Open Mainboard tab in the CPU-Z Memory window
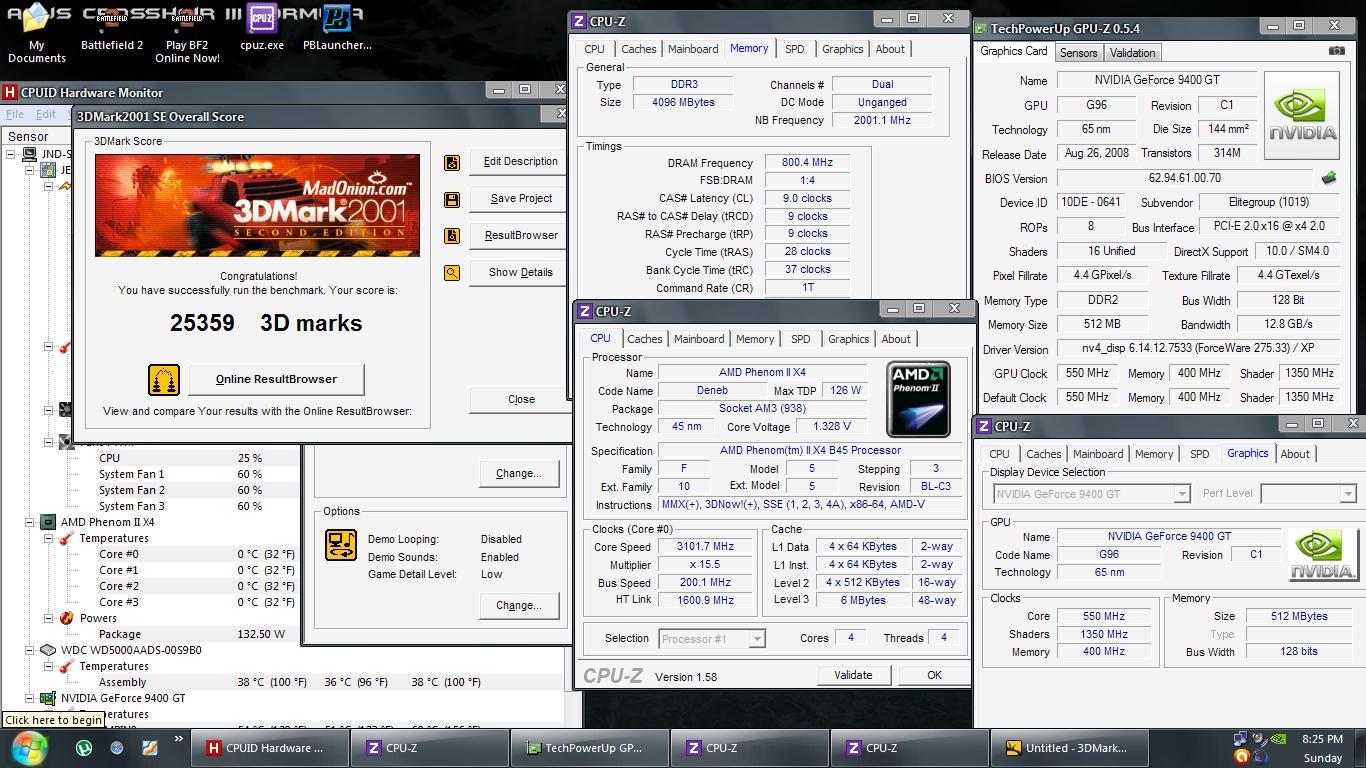The height and width of the screenshot is (768, 1366). coord(693,49)
